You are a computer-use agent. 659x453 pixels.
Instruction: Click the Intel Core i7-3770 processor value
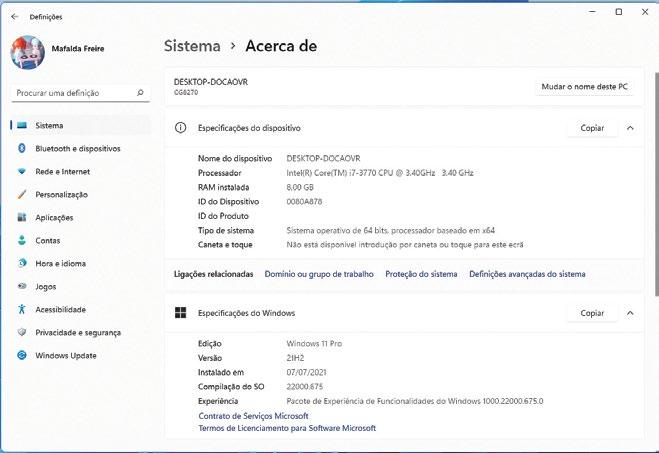[380, 173]
